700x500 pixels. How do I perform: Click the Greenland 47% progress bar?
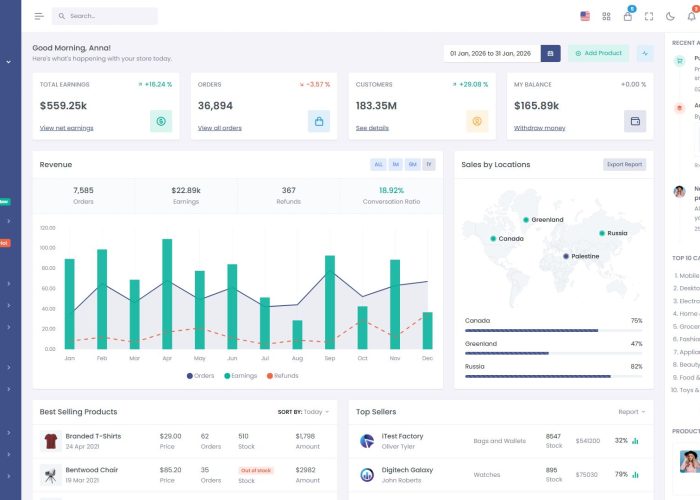[x=554, y=354]
